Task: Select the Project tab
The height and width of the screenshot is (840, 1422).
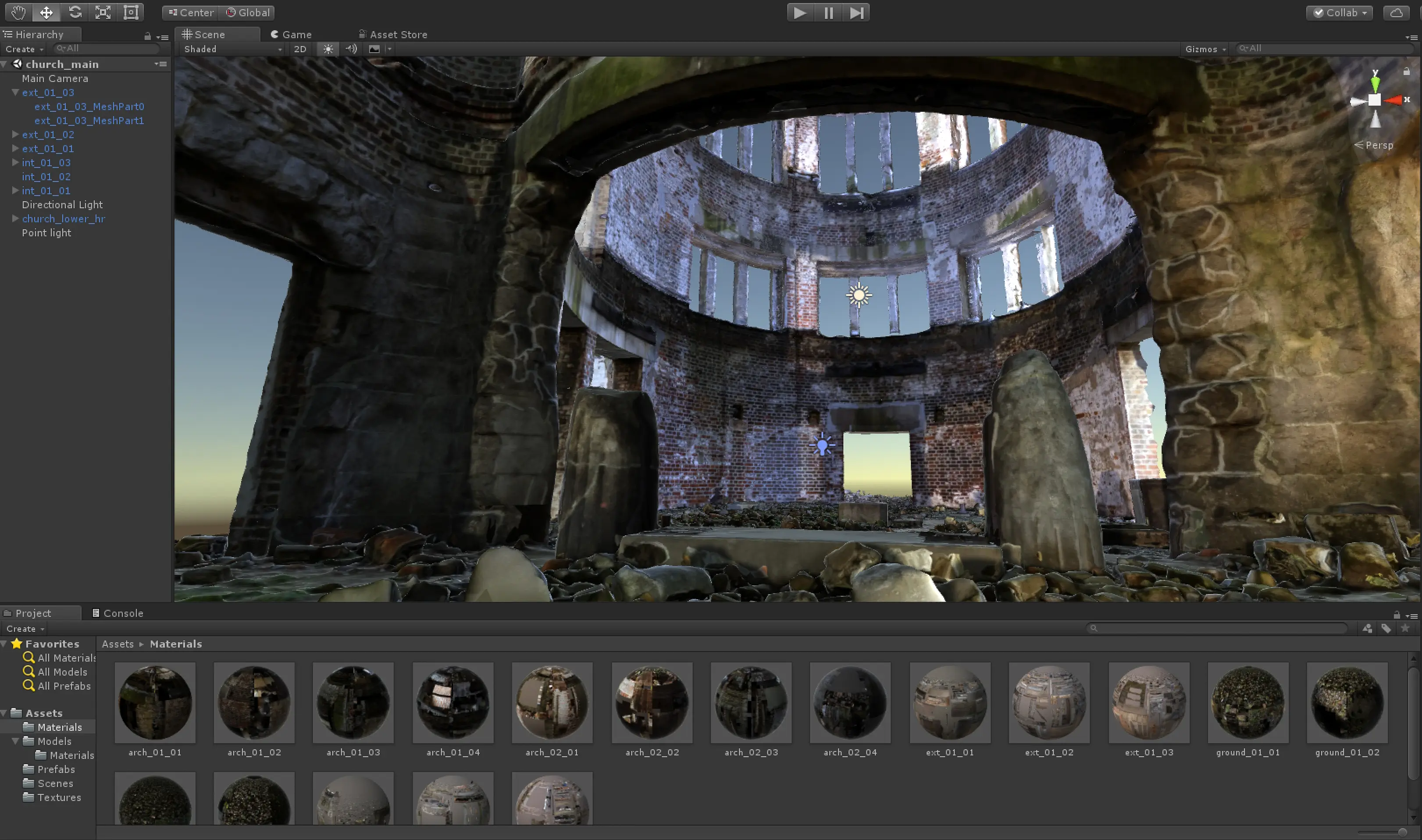Action: [41, 613]
